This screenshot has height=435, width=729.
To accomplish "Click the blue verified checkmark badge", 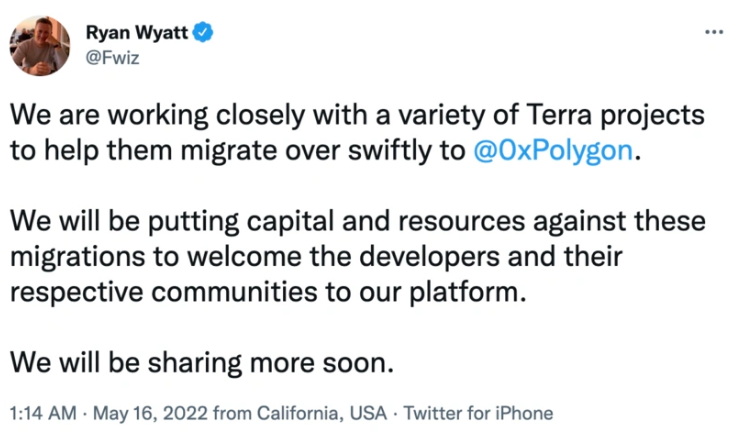I will pos(203,32).
